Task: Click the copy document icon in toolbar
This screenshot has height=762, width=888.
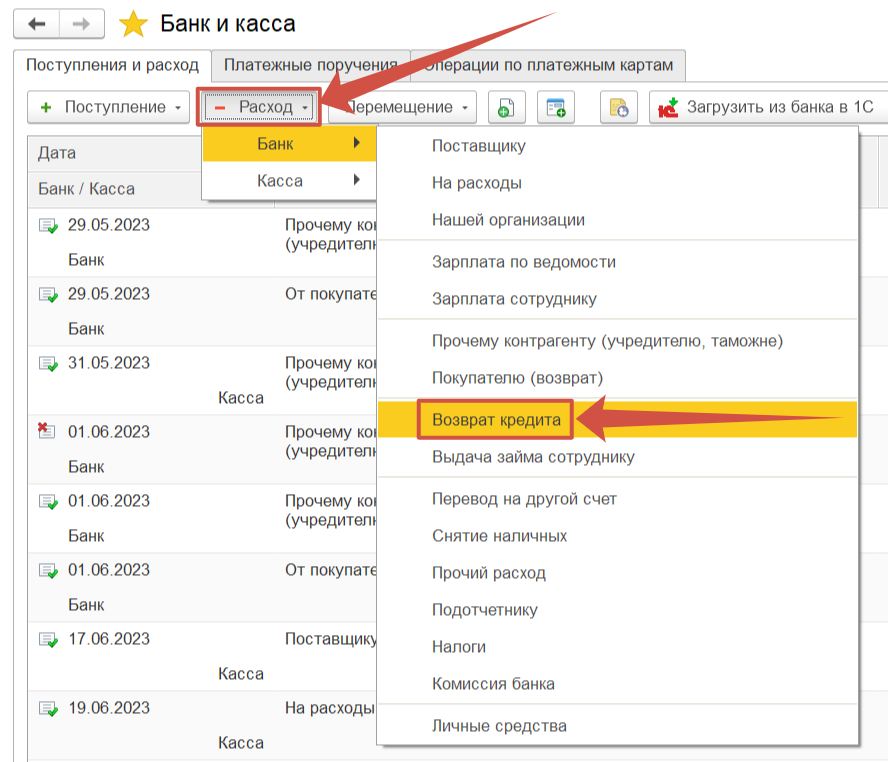Action: 507,108
